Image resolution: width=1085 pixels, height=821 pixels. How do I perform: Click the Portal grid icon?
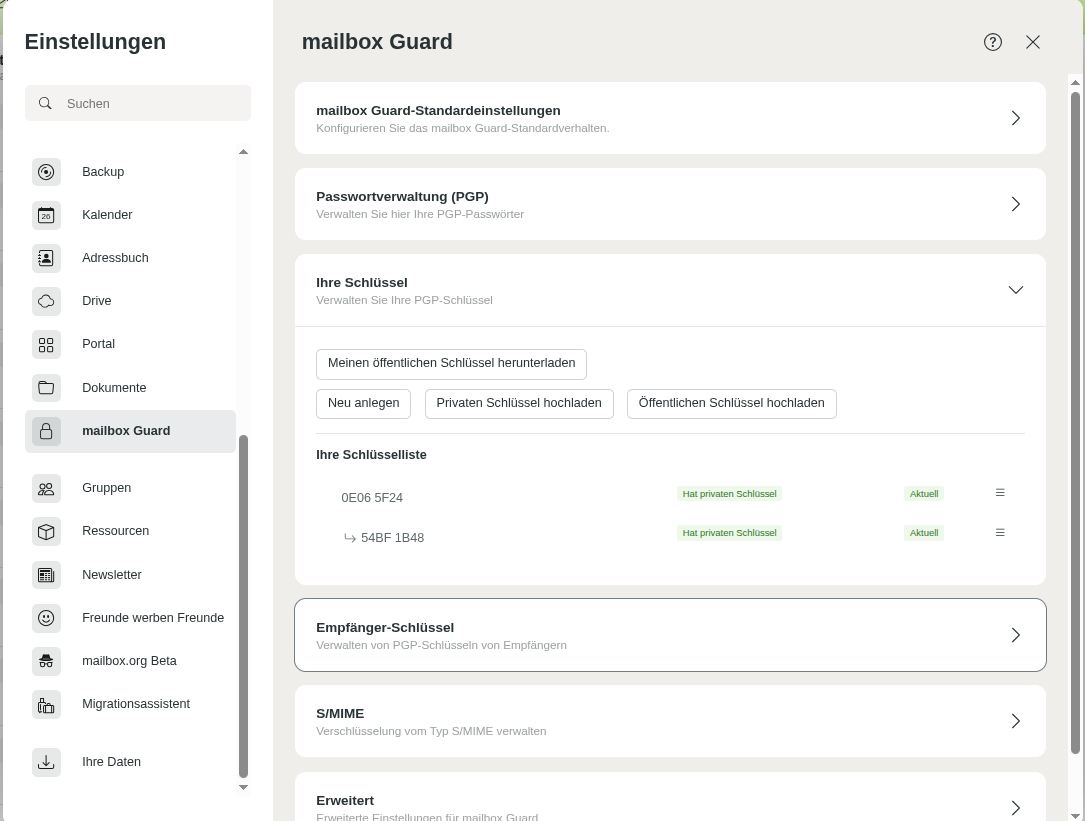pyautogui.click(x=46, y=345)
